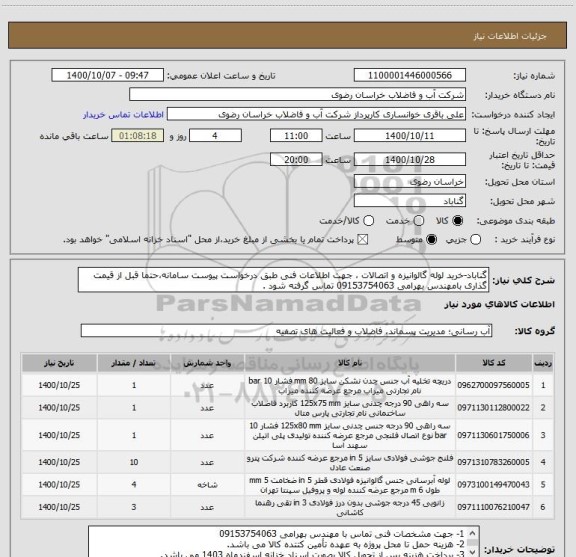Click the نام کالا column header

point(350,363)
